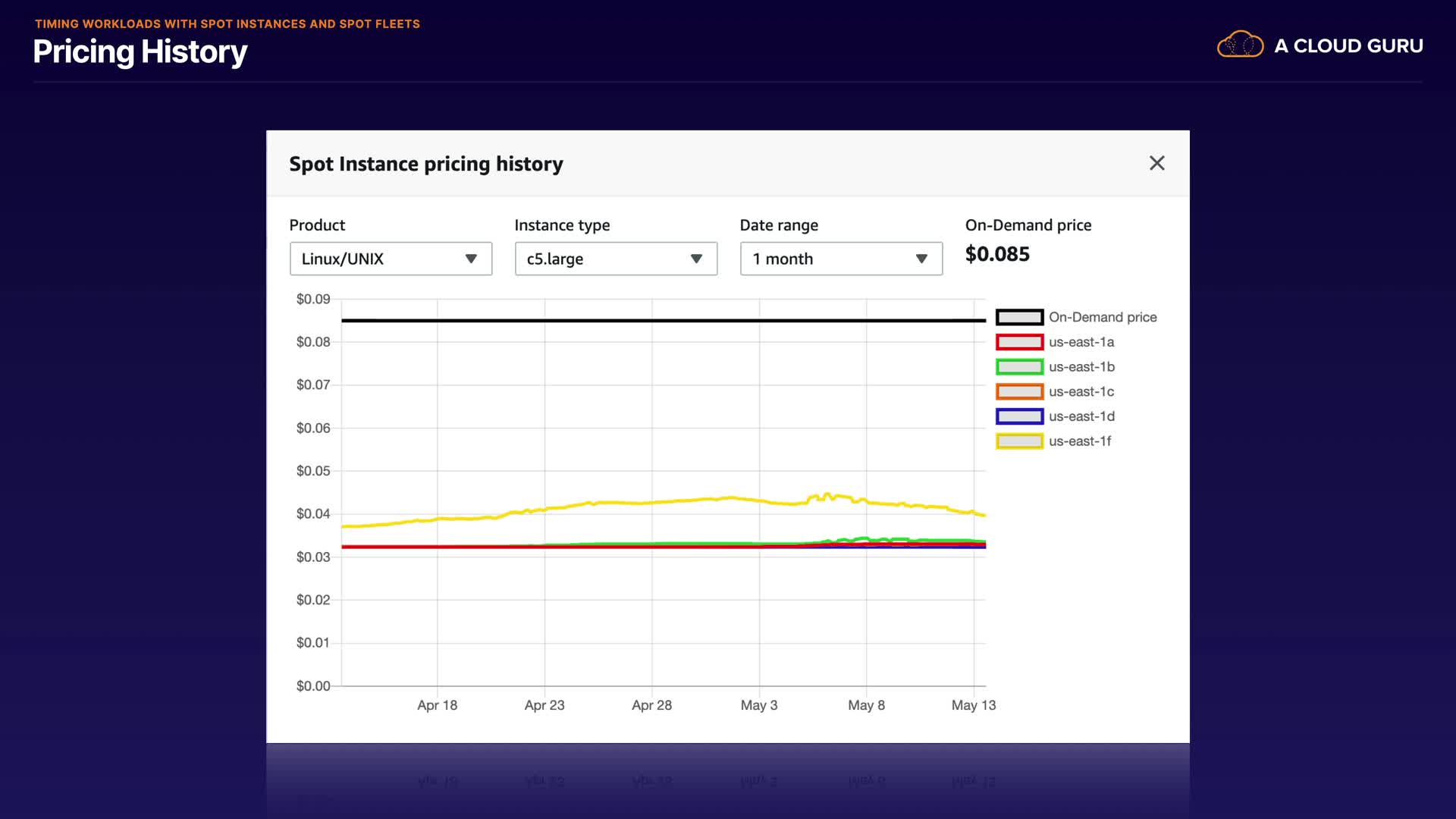The width and height of the screenshot is (1456, 819).
Task: Open the Product dropdown showing Linux/UNIX
Action: tap(391, 259)
